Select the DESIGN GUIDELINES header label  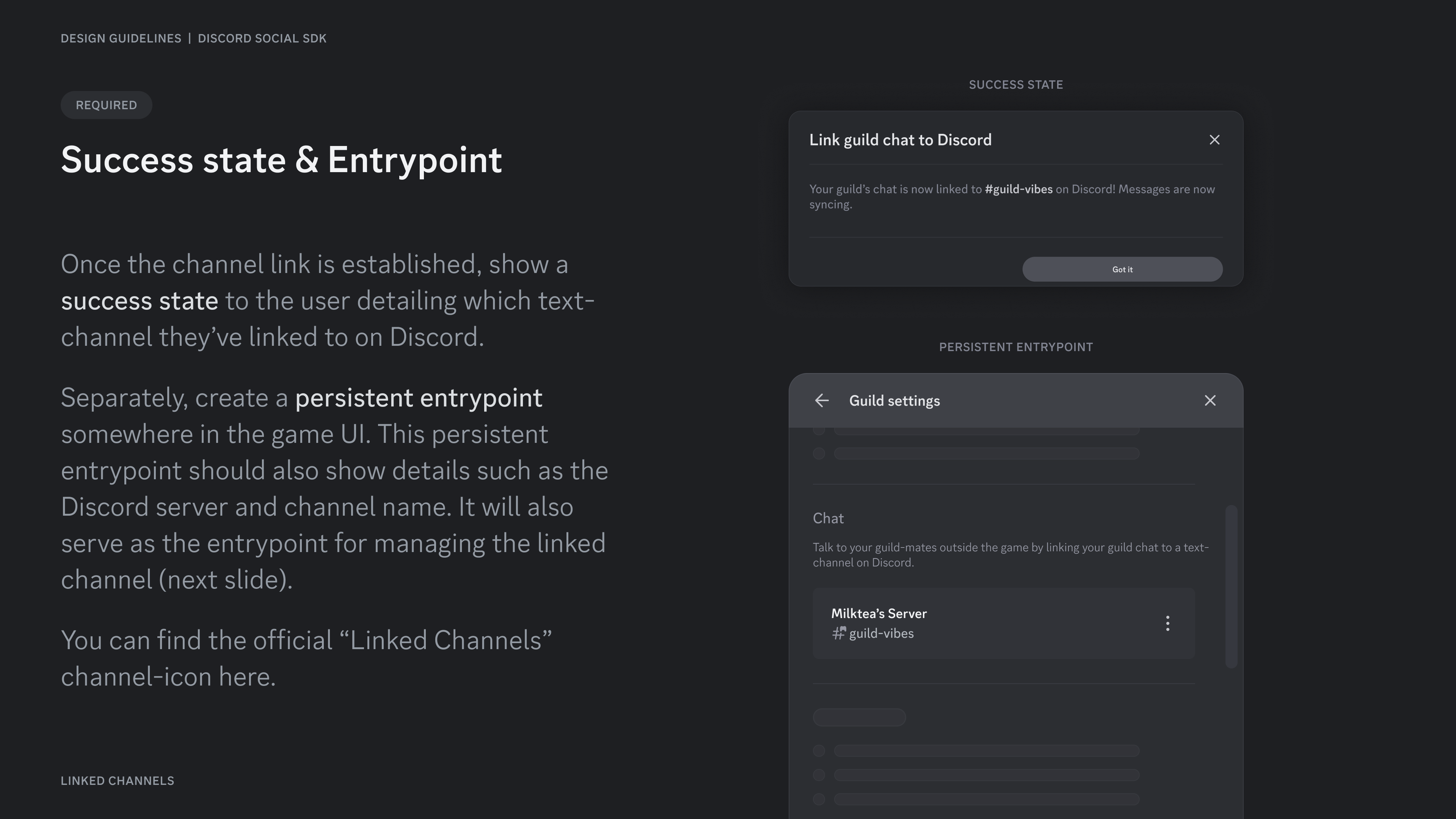coord(121,38)
